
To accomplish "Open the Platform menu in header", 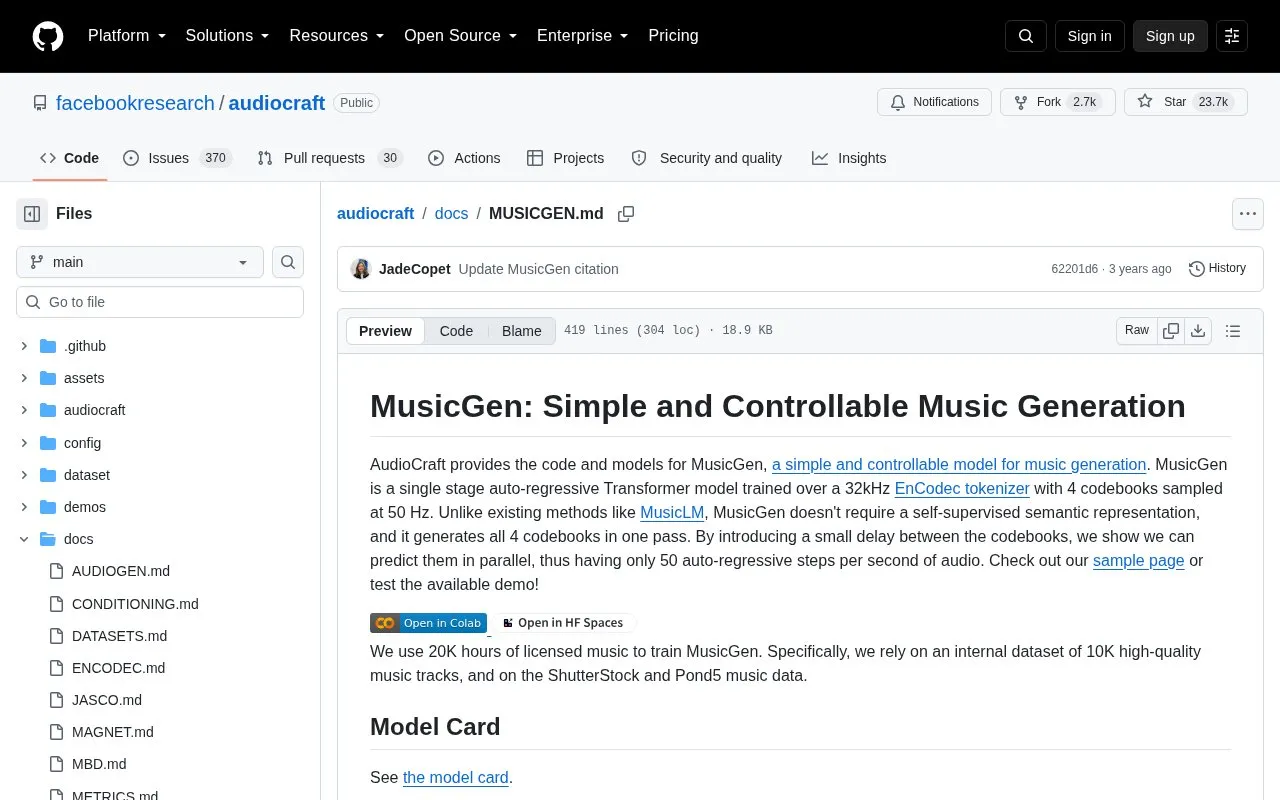I will 127,36.
